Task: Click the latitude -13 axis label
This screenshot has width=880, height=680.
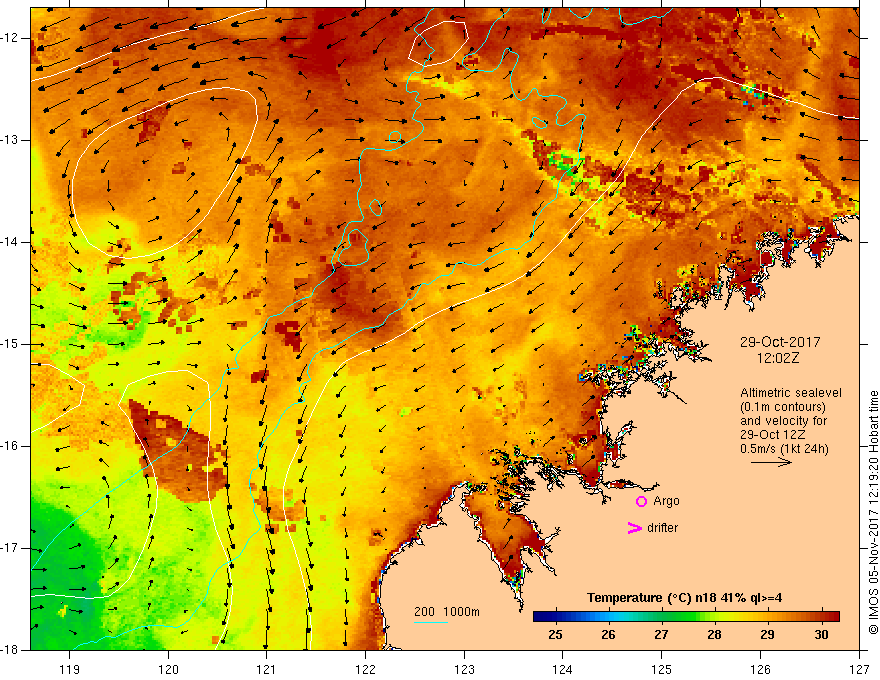Action: coord(11,140)
